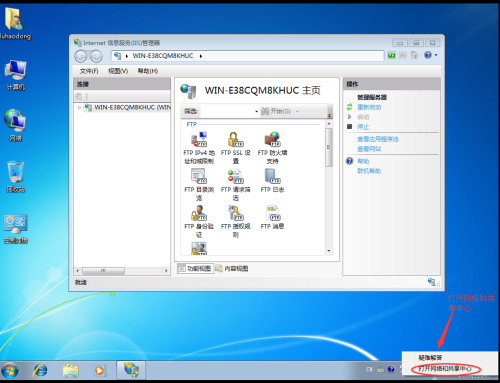Click the Online Help link in Actions pane
Screen dimensions: 500x383
pyautogui.click(x=369, y=171)
